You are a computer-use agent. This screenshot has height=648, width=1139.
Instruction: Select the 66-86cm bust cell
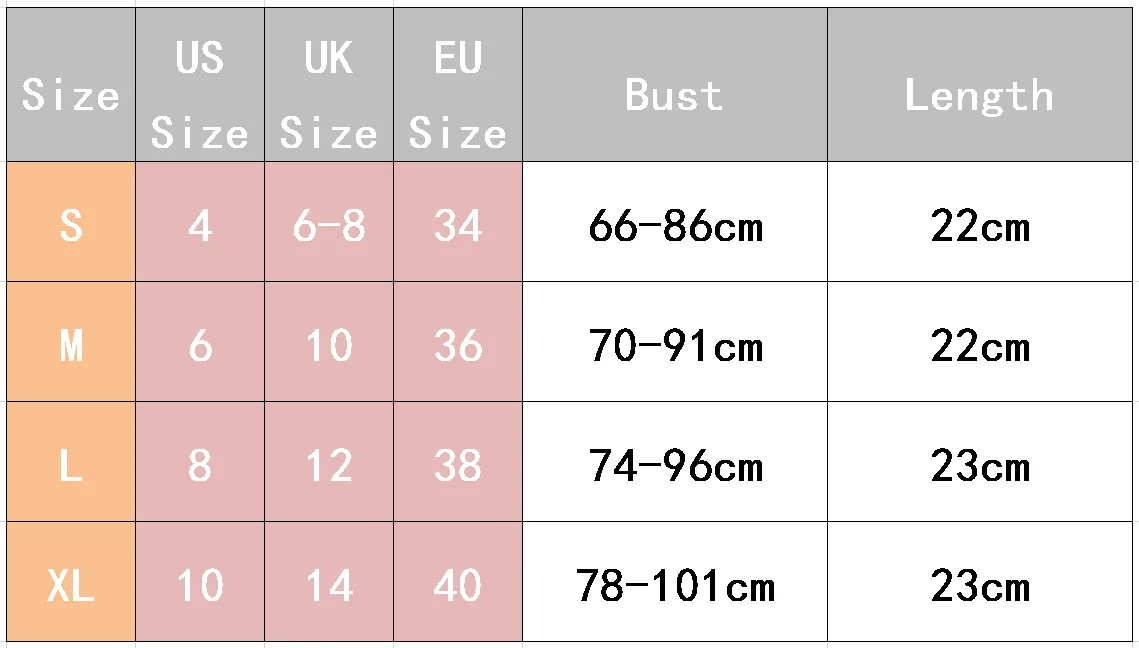click(675, 222)
